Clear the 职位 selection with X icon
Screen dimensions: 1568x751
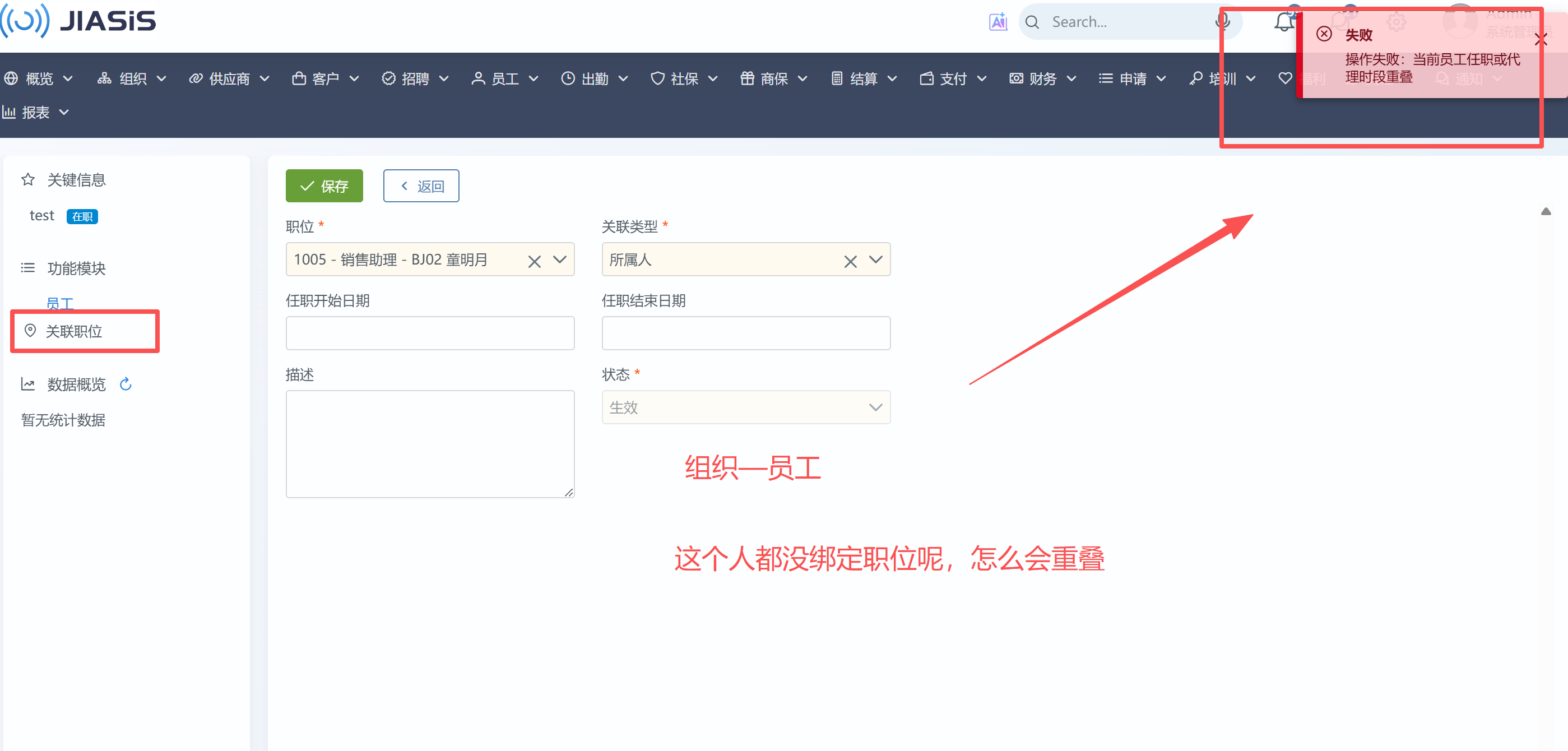(534, 261)
